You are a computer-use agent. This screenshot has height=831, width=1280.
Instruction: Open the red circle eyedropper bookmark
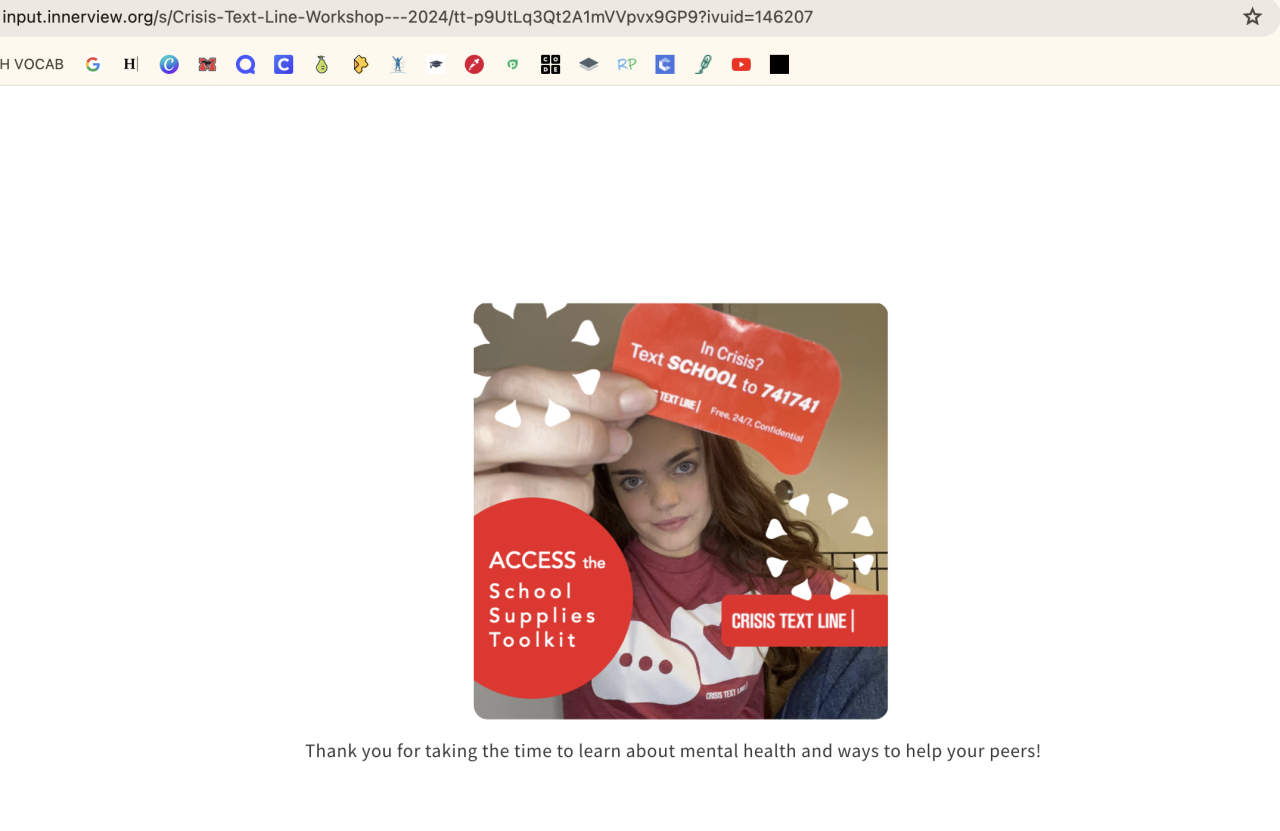coord(474,64)
